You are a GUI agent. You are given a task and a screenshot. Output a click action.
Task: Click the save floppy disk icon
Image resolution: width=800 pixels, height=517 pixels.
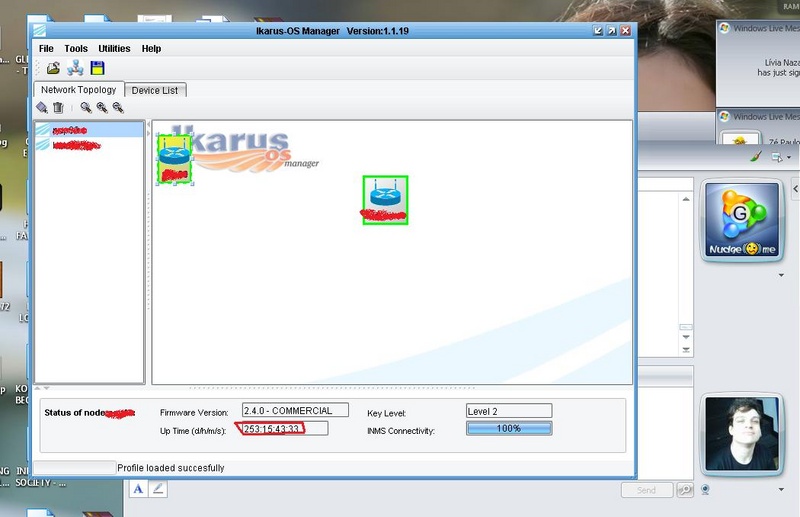[x=97, y=68]
